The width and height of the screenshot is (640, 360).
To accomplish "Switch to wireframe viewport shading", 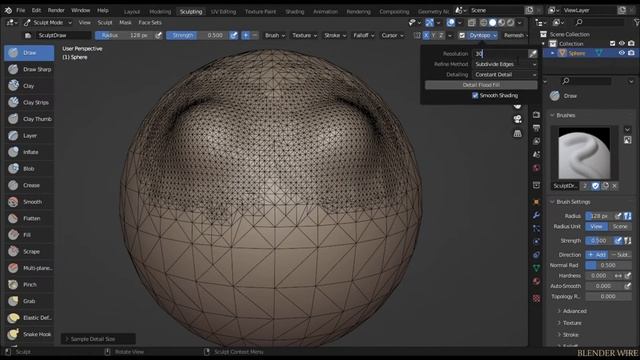I will pyautogui.click(x=484, y=23).
